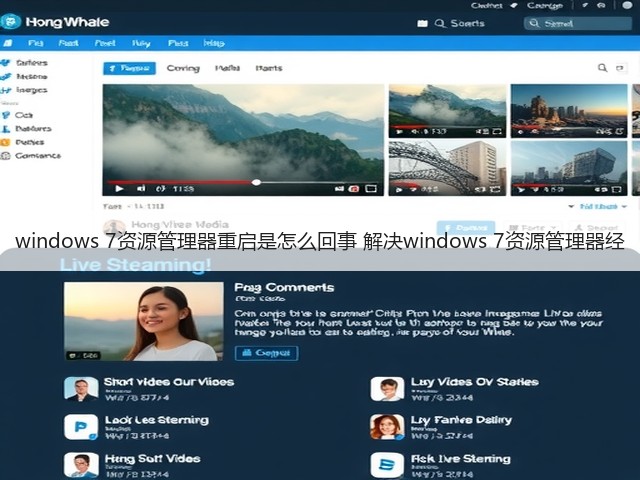640x480 pixels.
Task: Open 'Ruly' in the blue navigation bar
Action: point(141,43)
